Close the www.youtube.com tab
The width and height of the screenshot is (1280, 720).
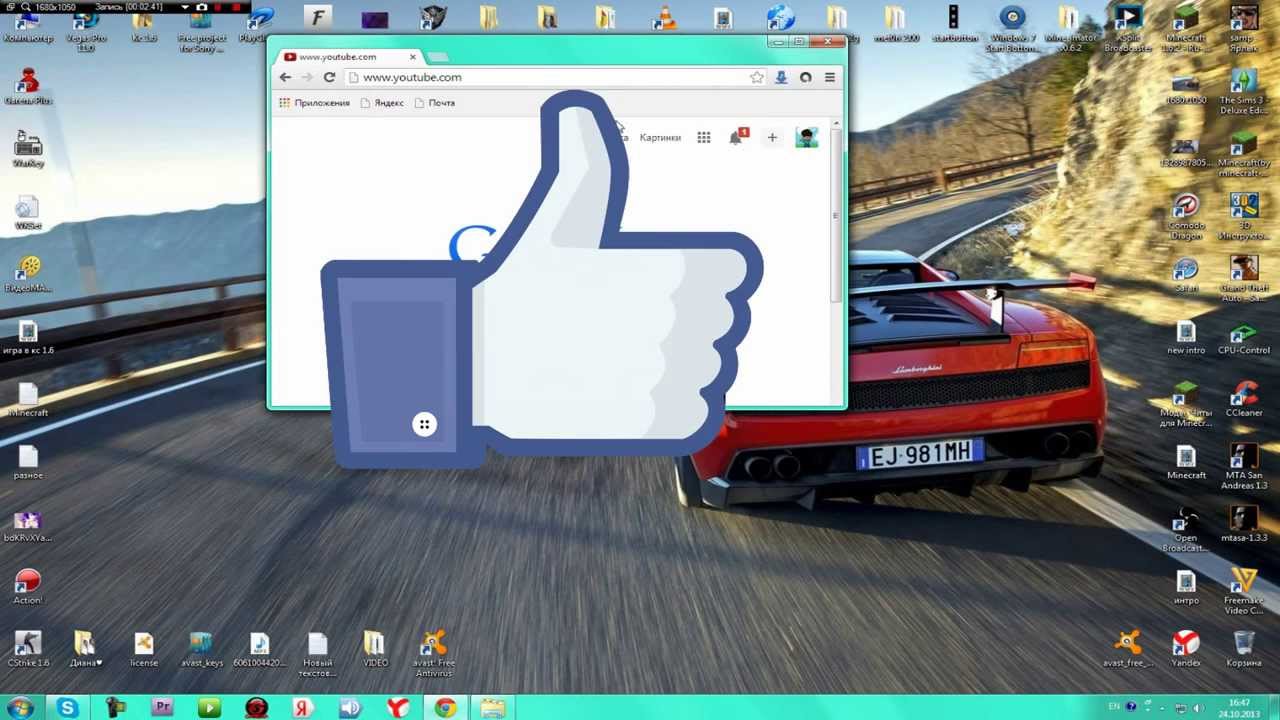412,57
